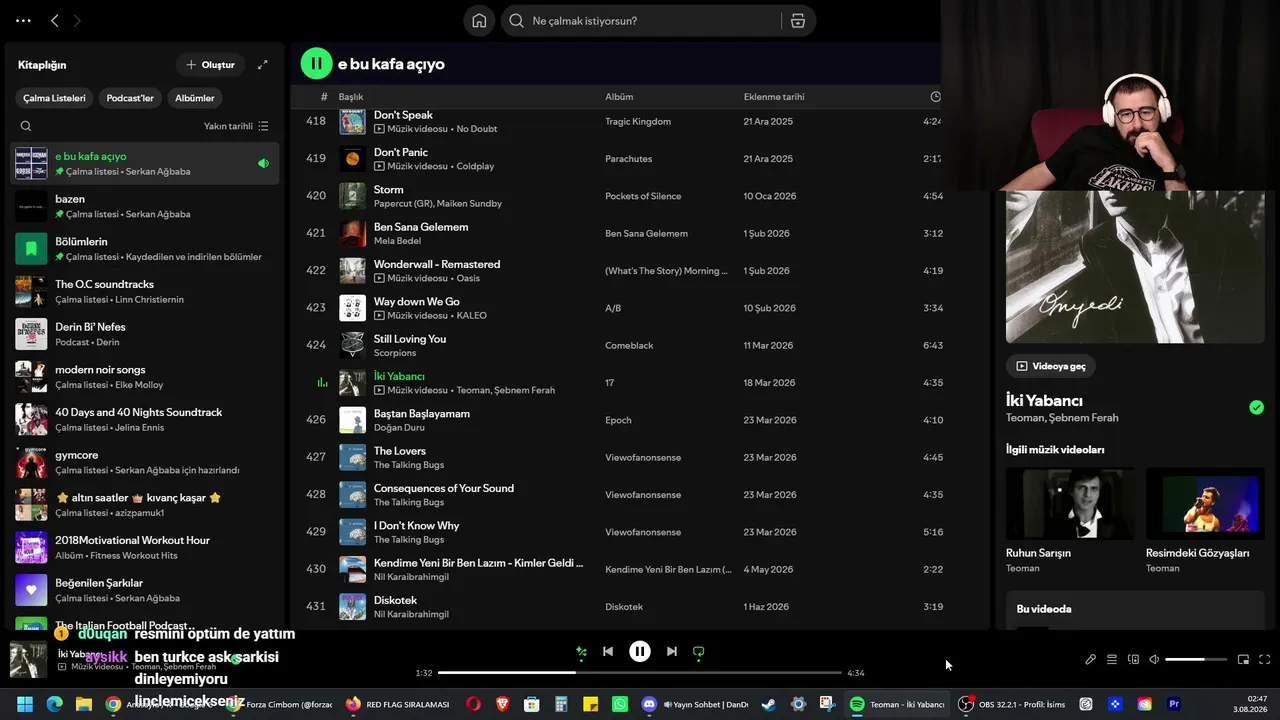This screenshot has height=720, width=1280.
Task: Sort tracks by the duration clock icon
Action: click(x=935, y=97)
